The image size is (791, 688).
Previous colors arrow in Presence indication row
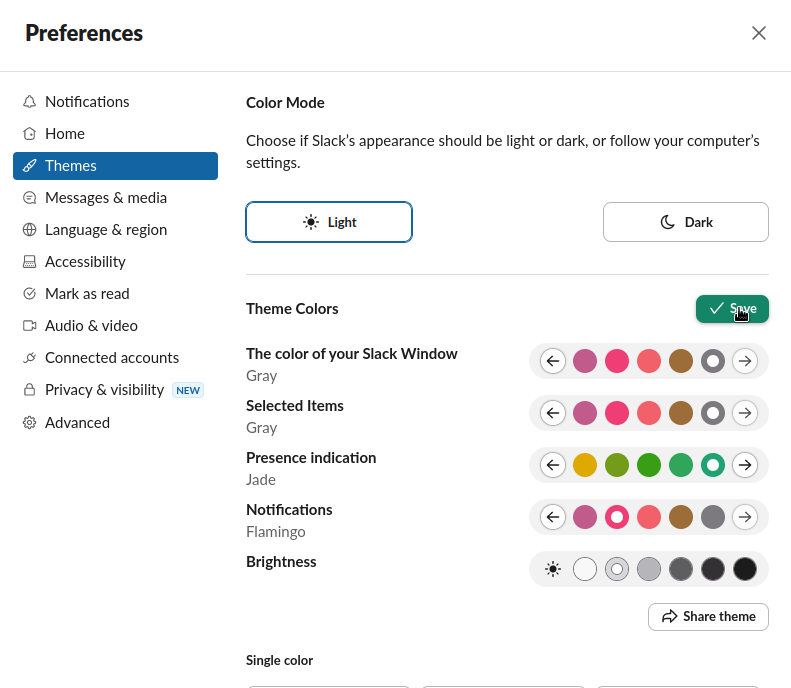(553, 465)
